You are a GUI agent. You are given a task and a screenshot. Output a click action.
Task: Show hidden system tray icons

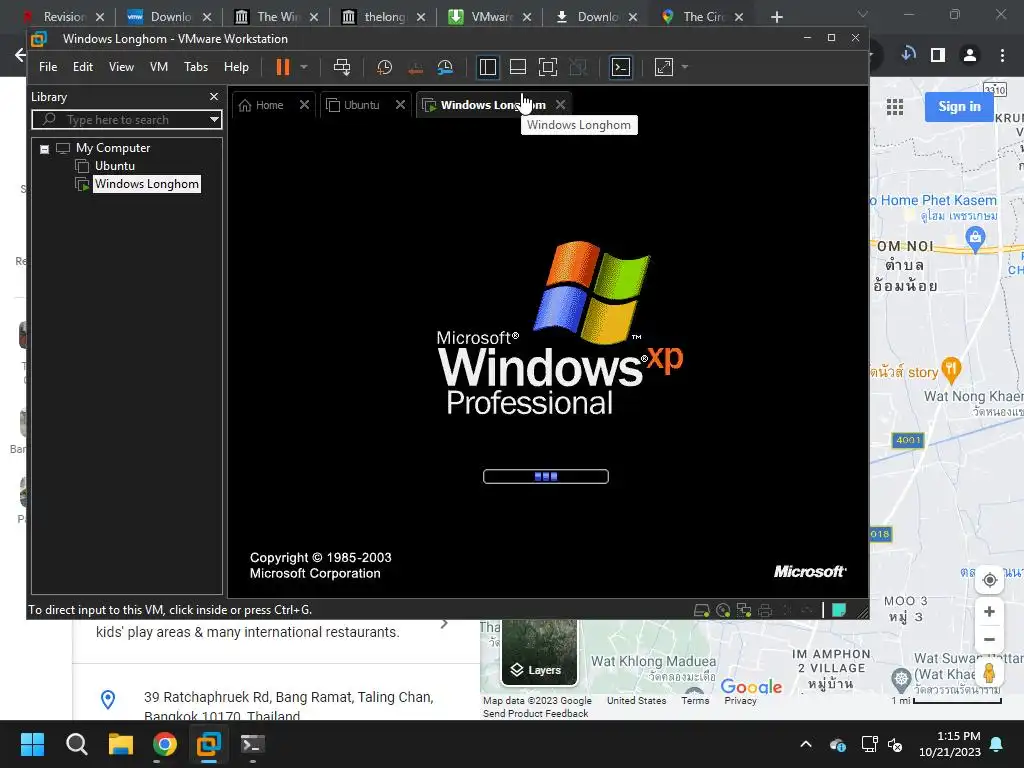[x=806, y=744]
